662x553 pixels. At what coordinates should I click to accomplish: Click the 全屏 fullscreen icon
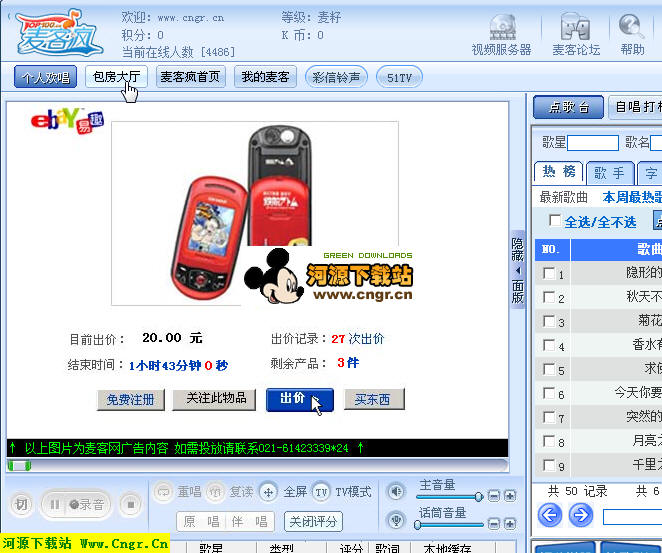click(x=268, y=492)
